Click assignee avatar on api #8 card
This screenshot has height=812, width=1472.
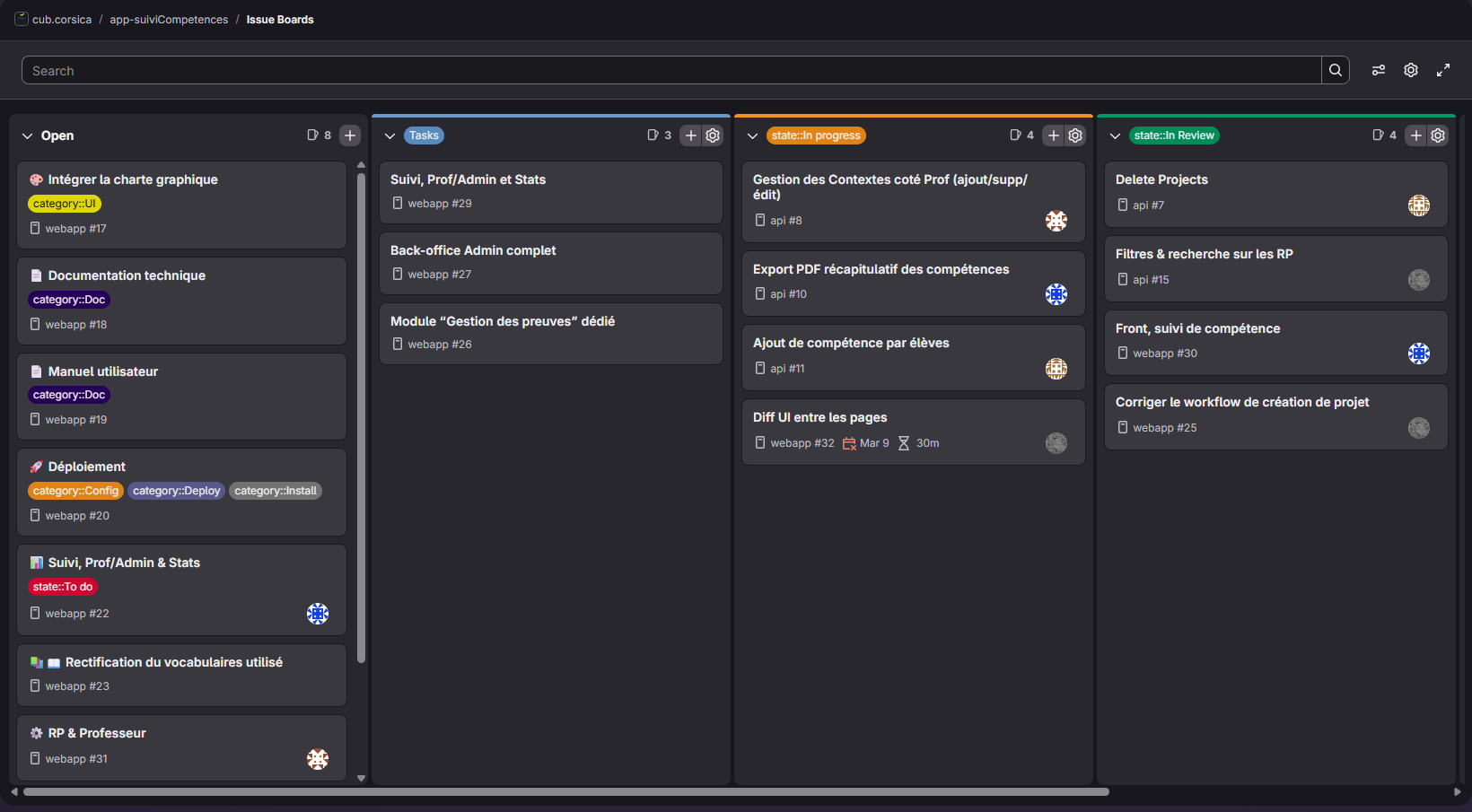[1056, 221]
